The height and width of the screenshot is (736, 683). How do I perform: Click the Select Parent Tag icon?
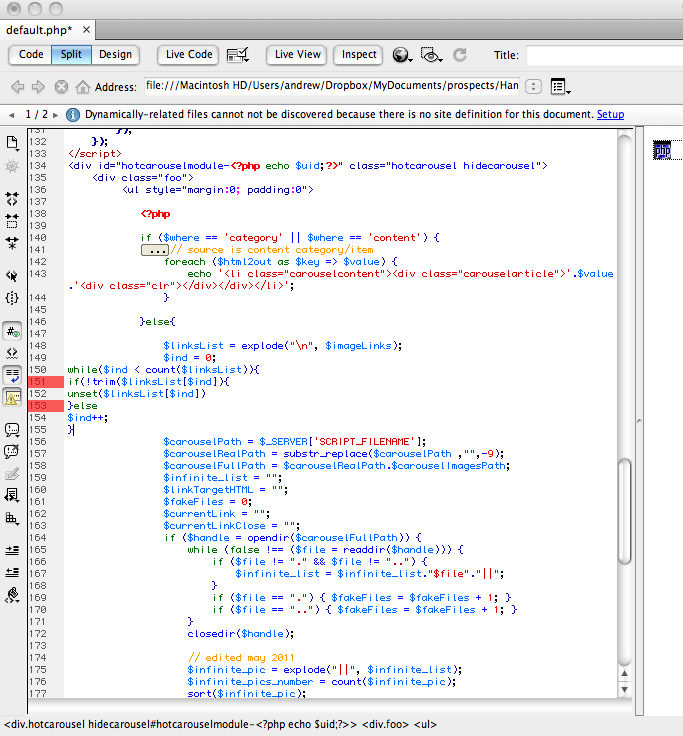tap(12, 276)
